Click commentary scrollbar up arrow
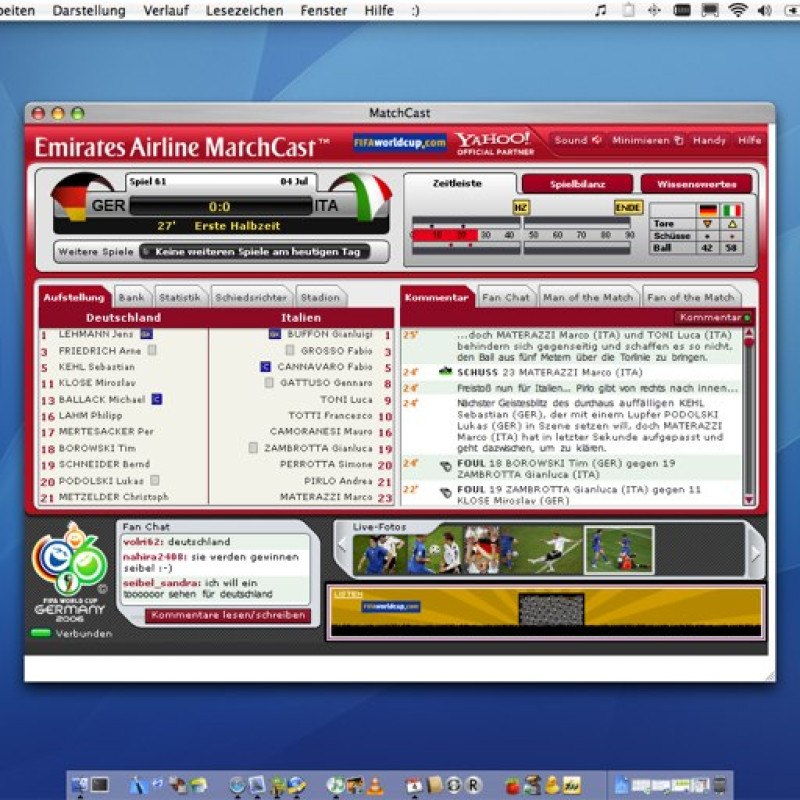This screenshot has width=800, height=800. click(749, 332)
